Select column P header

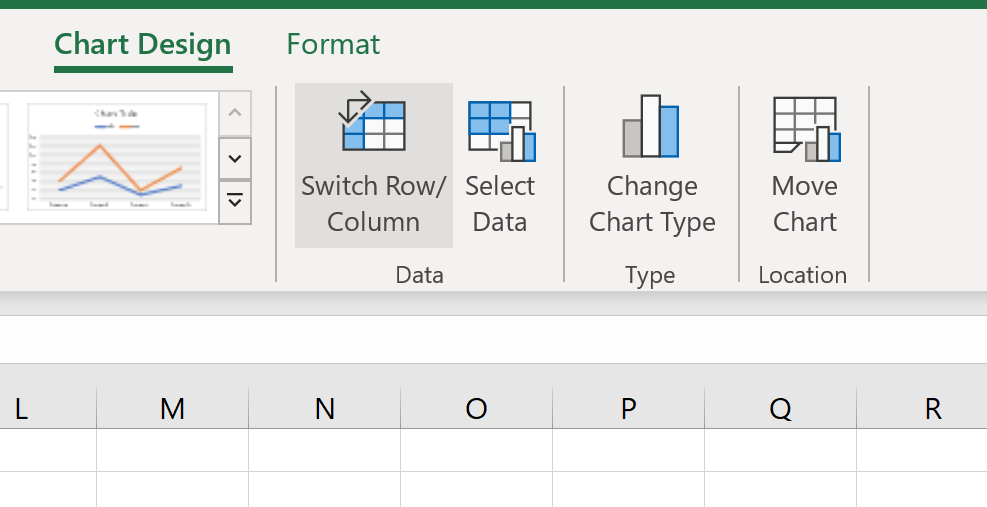click(x=628, y=408)
